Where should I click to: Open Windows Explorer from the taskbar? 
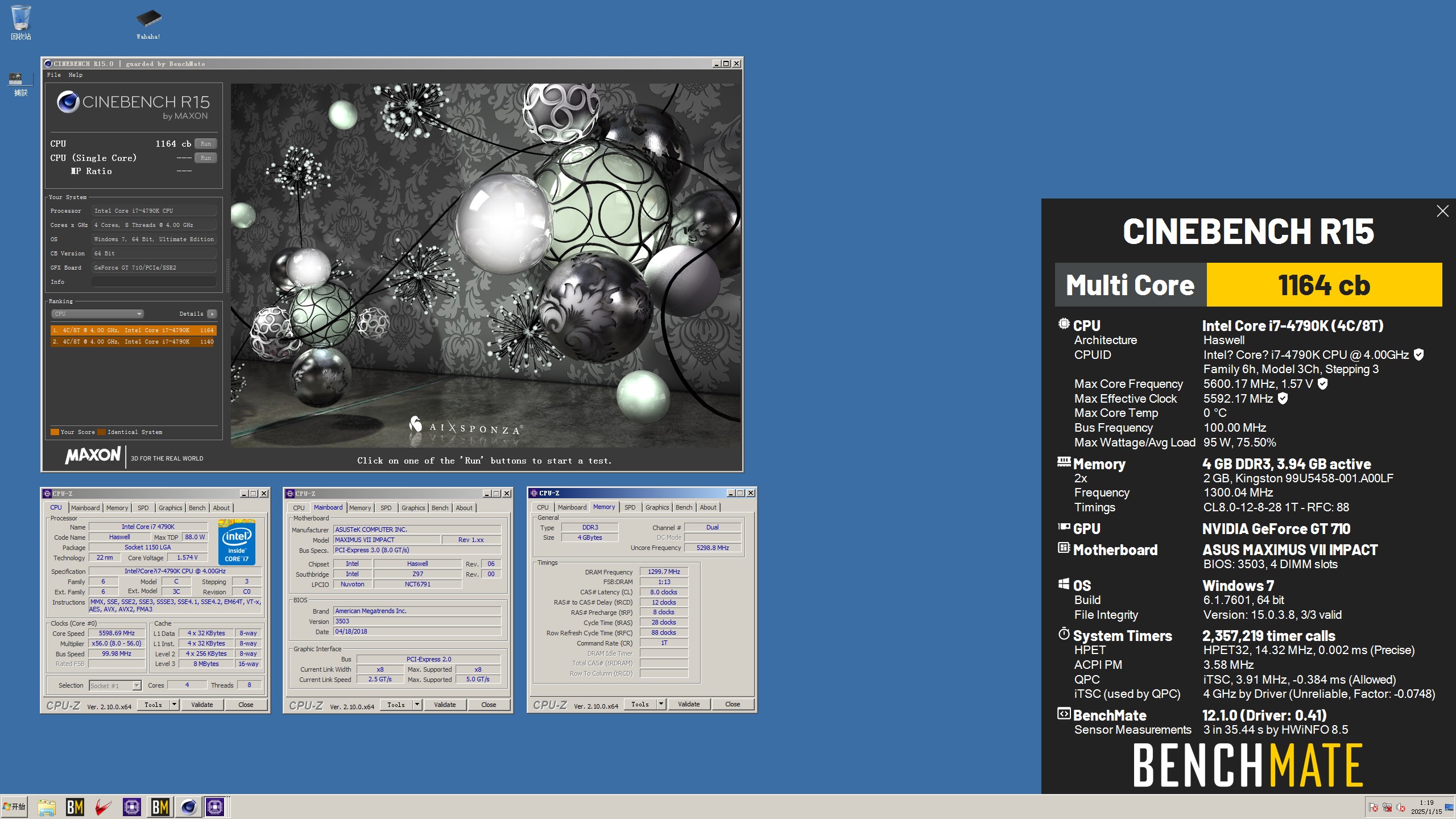click(x=47, y=806)
